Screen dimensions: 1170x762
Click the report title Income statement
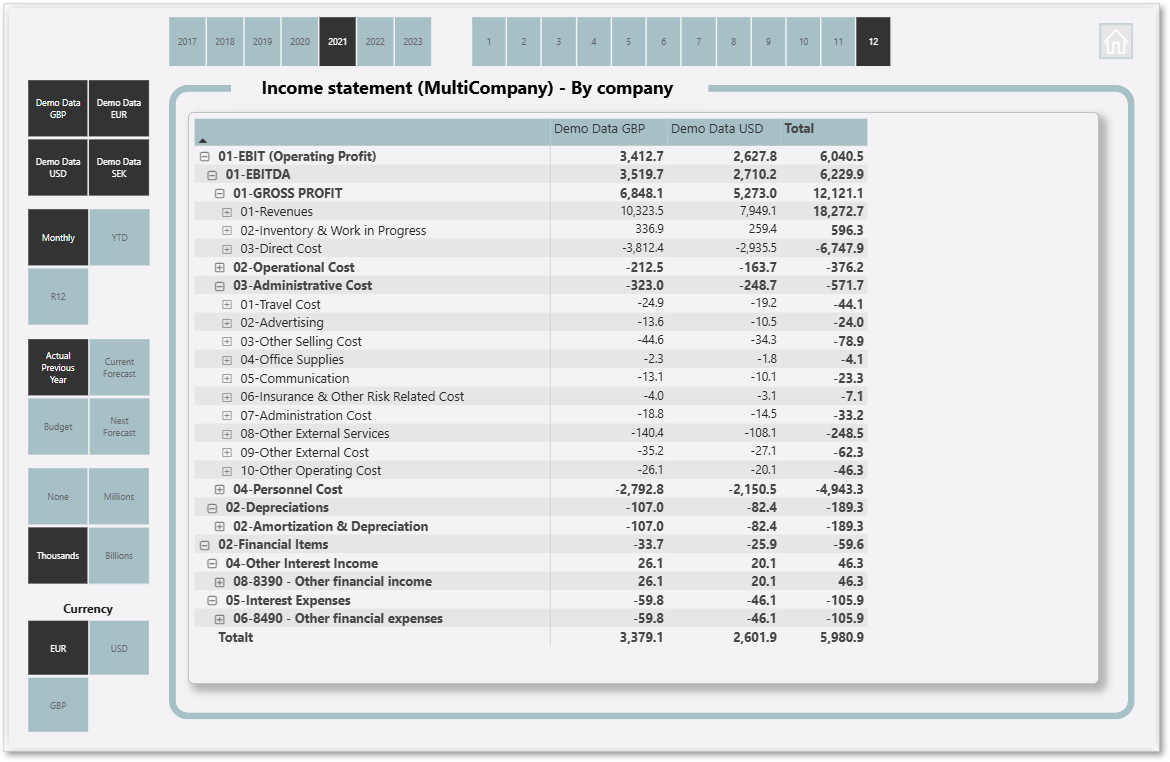pyautogui.click(x=467, y=88)
